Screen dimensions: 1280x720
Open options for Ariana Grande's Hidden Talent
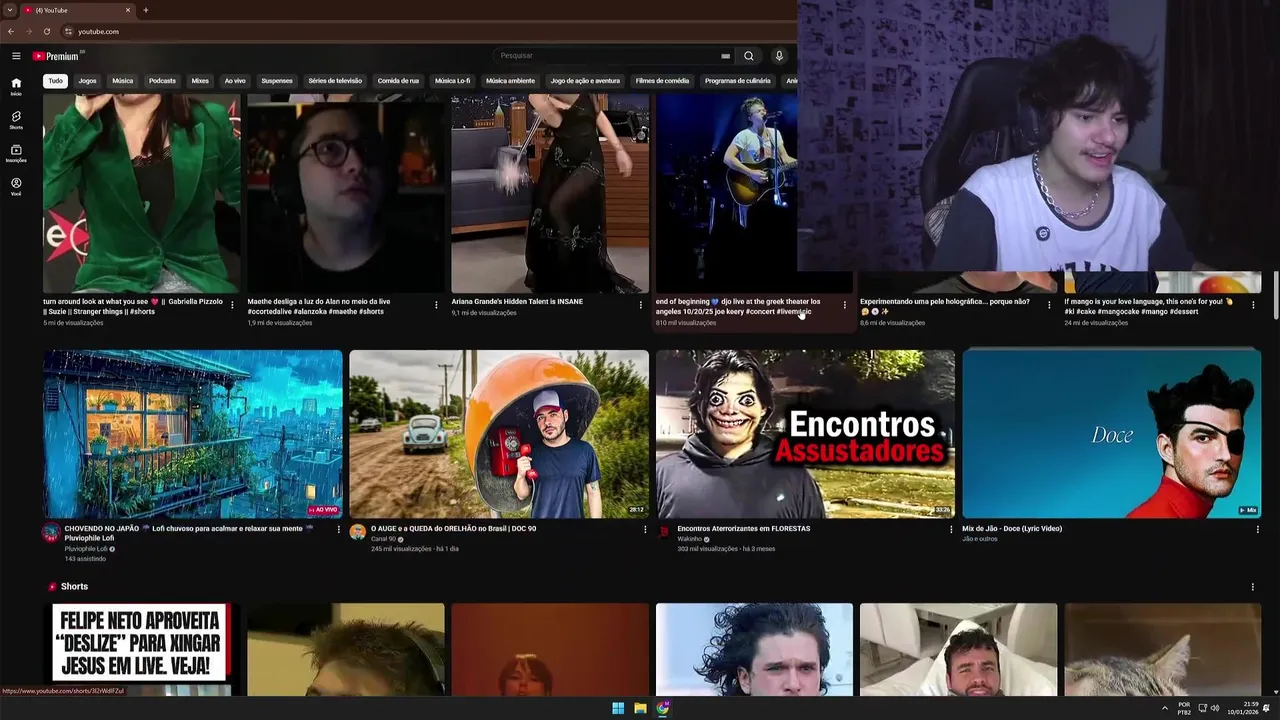(x=641, y=305)
